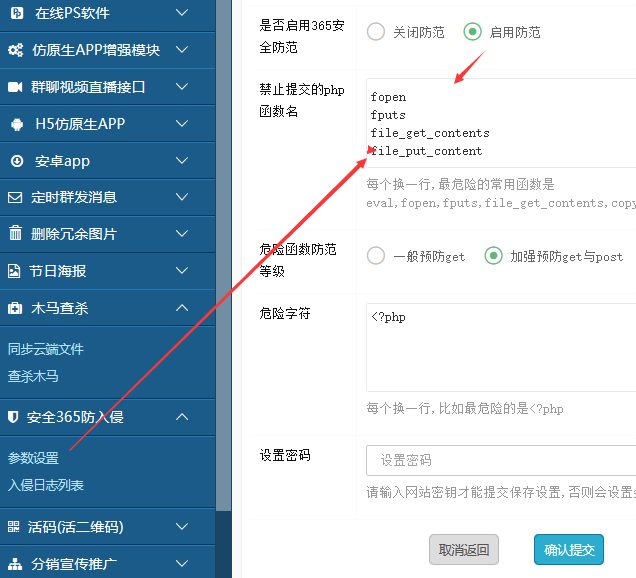Open the 在线PS软件 menu item

107,13
